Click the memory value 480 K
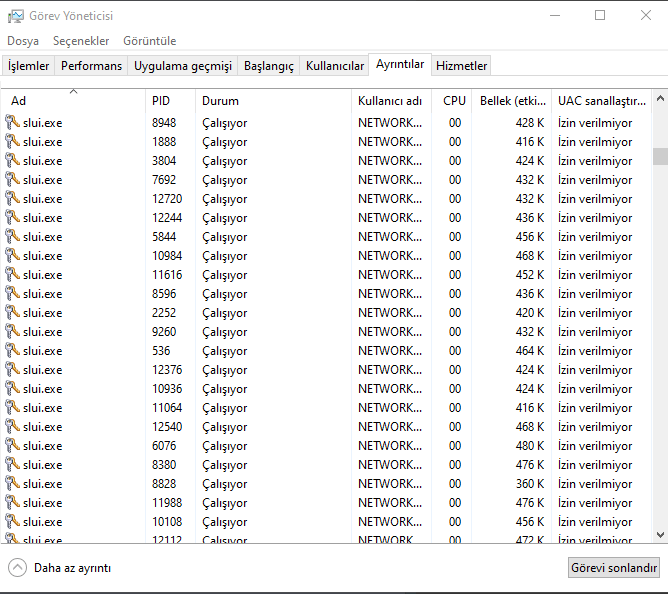Viewport: 668px width, 594px height. click(x=530, y=446)
